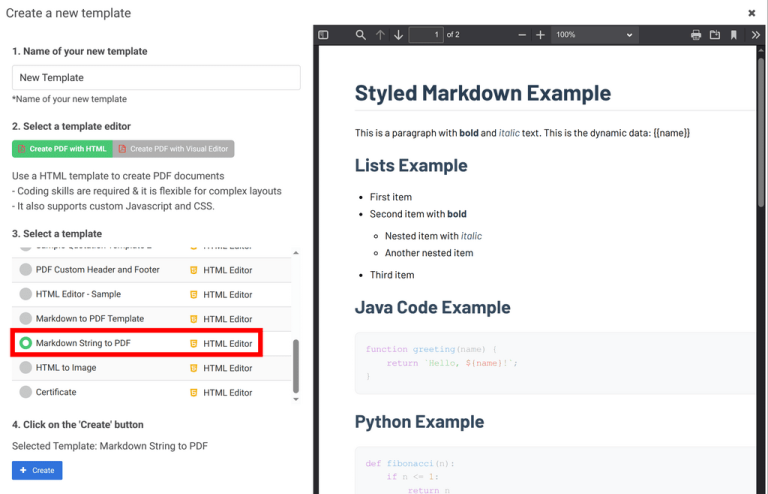Go to previous PDF page arrow

coord(380,35)
